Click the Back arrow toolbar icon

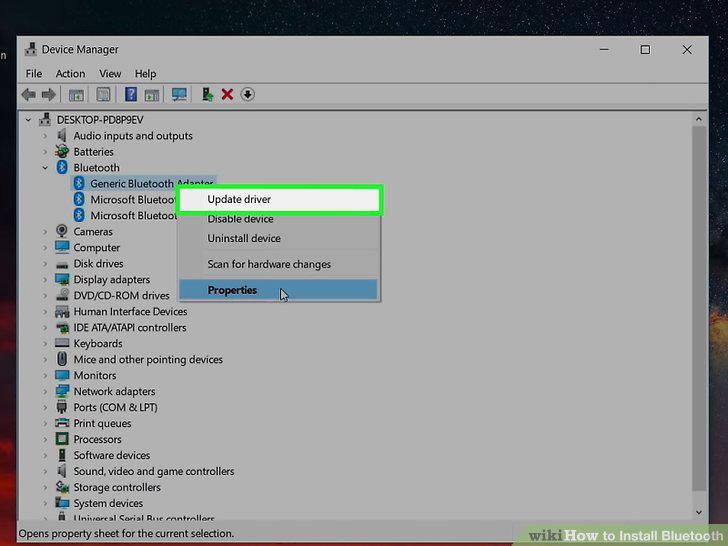(29, 95)
